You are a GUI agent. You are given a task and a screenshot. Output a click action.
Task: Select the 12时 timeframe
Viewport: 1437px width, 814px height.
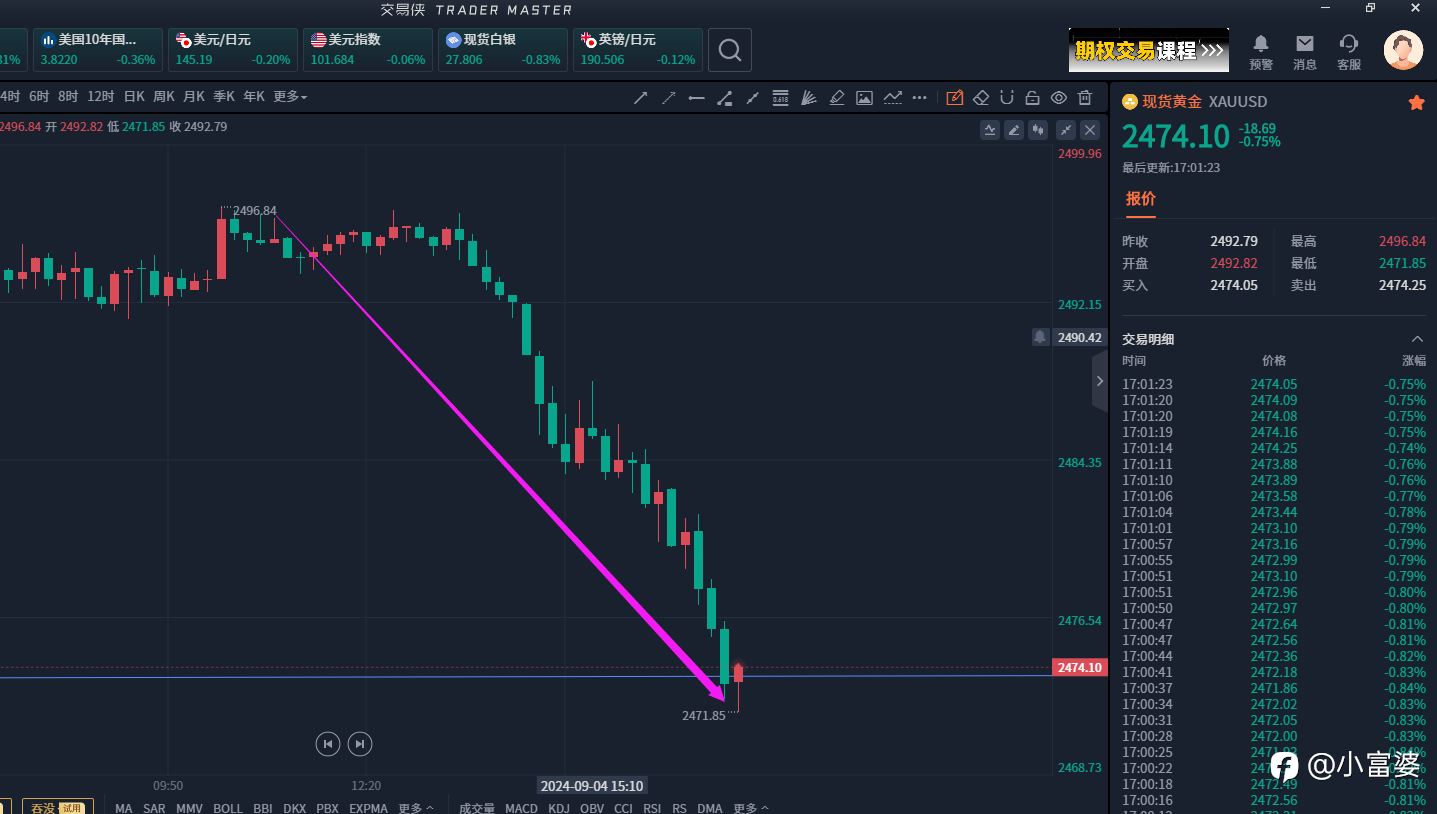pyautogui.click(x=101, y=97)
